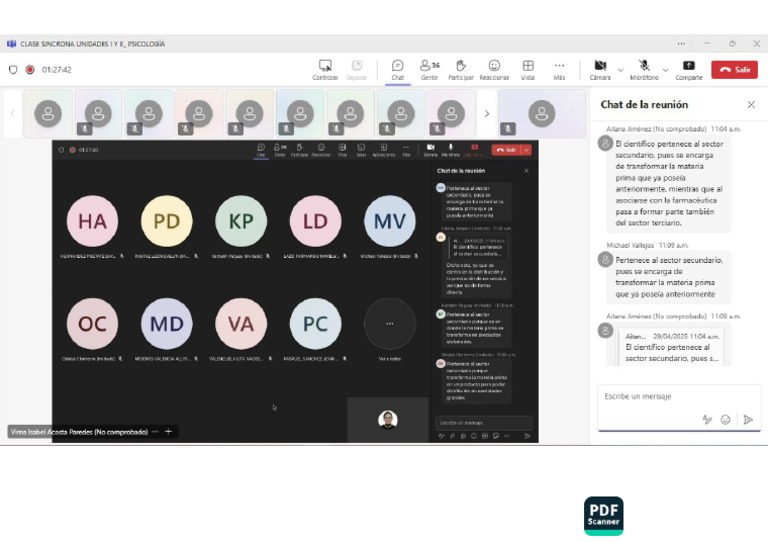Open the emoji picker in message box
This screenshot has height=543, width=768.
[725, 419]
